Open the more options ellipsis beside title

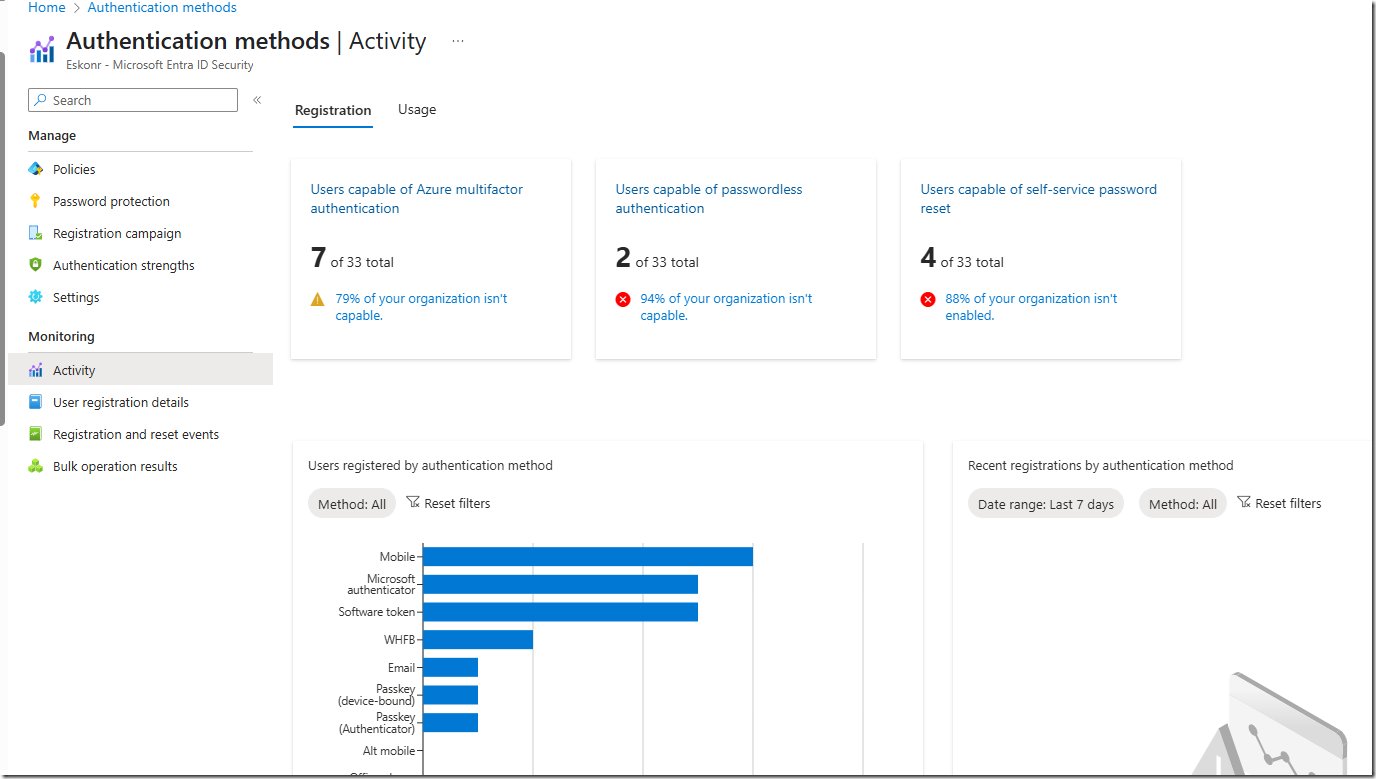458,42
